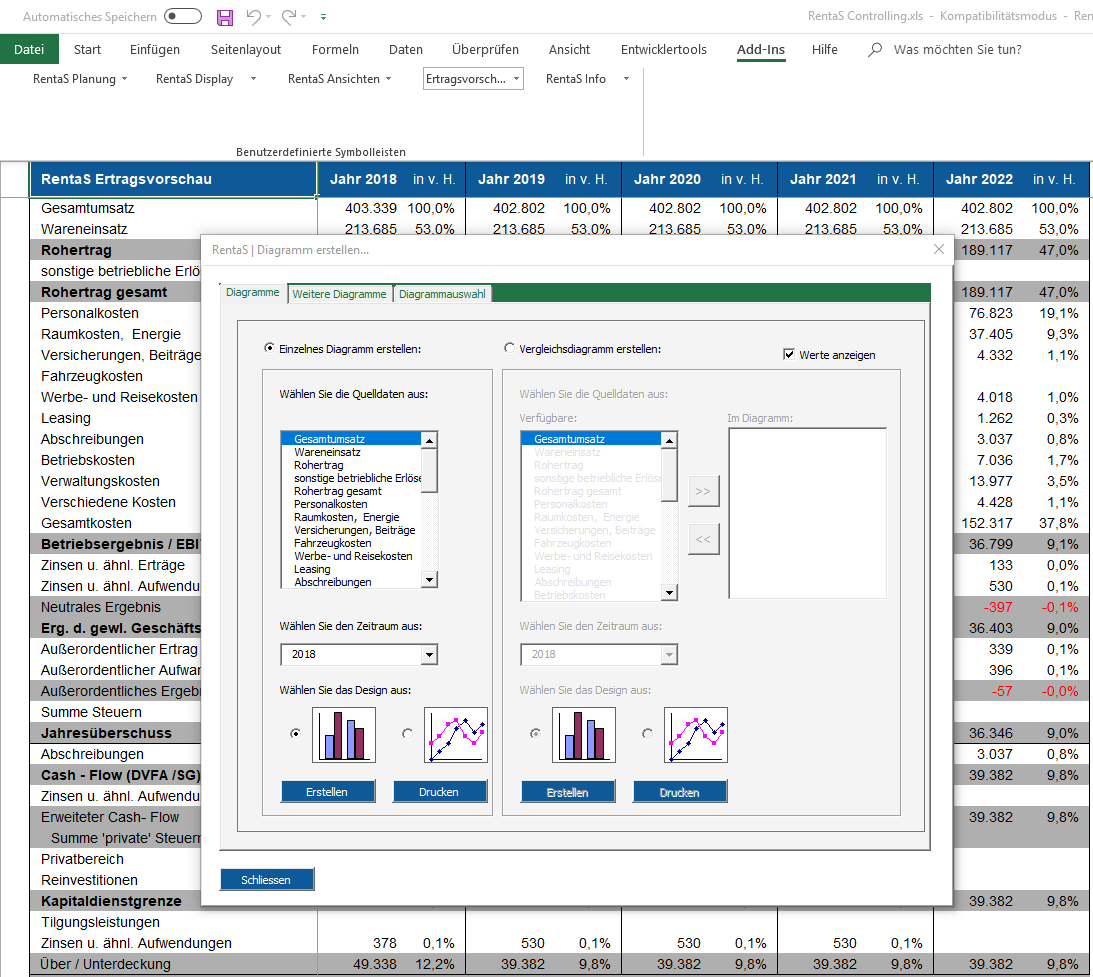Open the single diagram period dropdown showing 2018

[x=429, y=654]
